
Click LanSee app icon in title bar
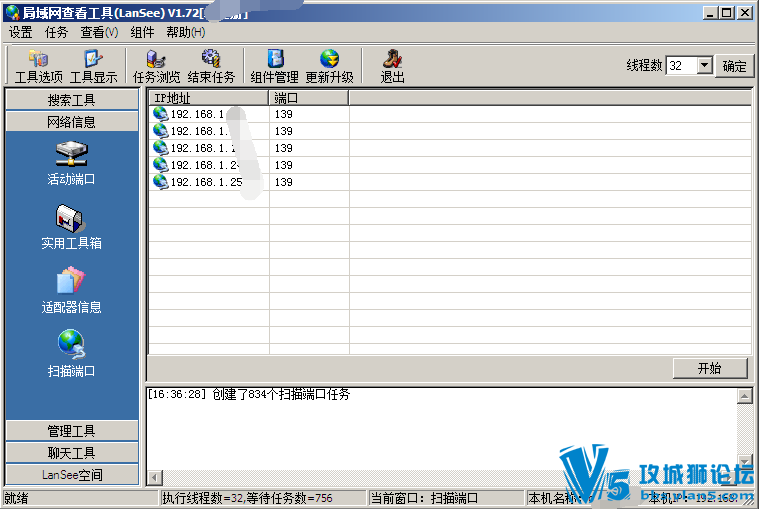tap(13, 12)
